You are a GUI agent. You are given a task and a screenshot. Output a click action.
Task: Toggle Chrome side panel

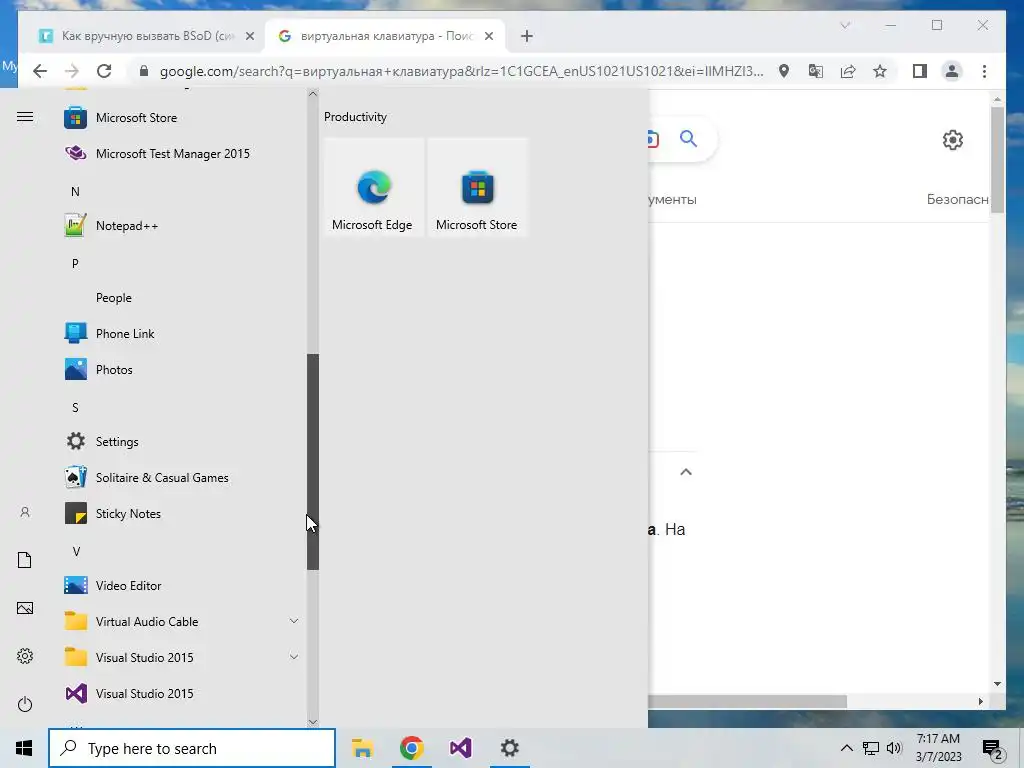tap(920, 71)
